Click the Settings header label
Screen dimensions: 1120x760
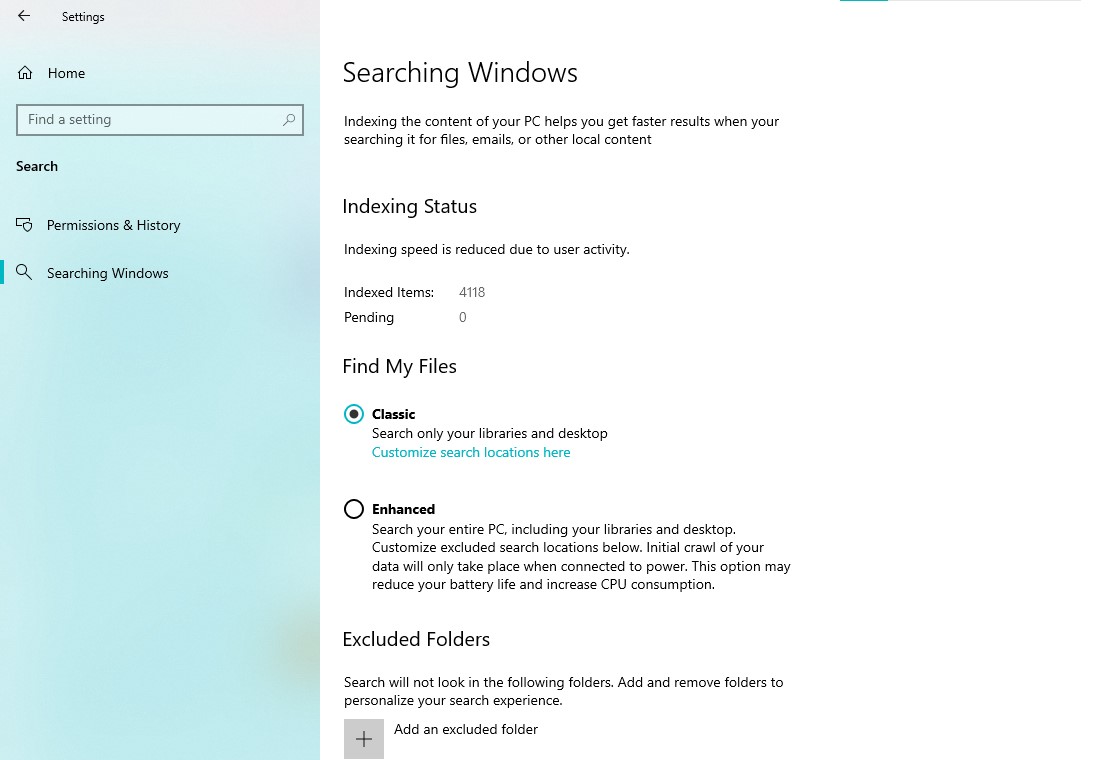point(83,16)
